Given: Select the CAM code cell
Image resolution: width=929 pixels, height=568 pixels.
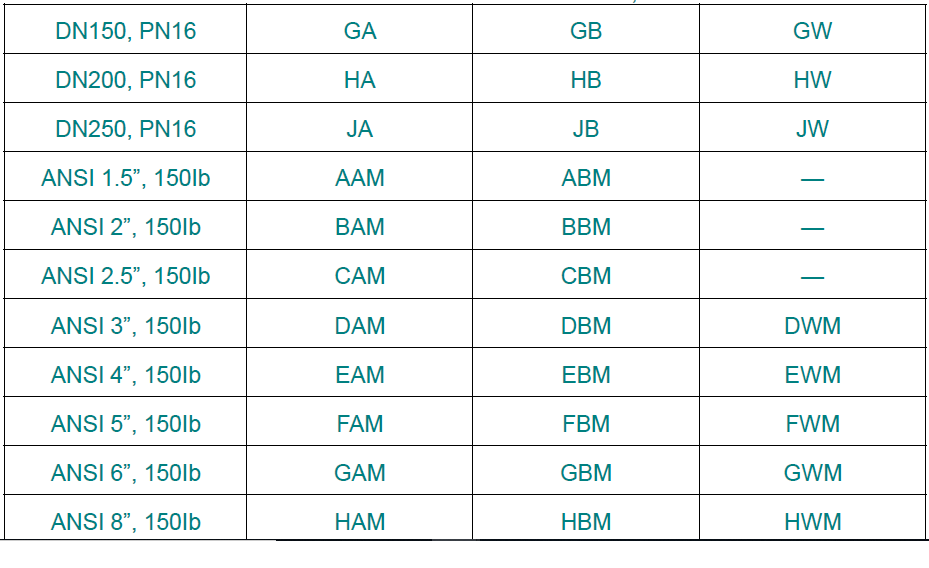Looking at the screenshot, I should (360, 276).
